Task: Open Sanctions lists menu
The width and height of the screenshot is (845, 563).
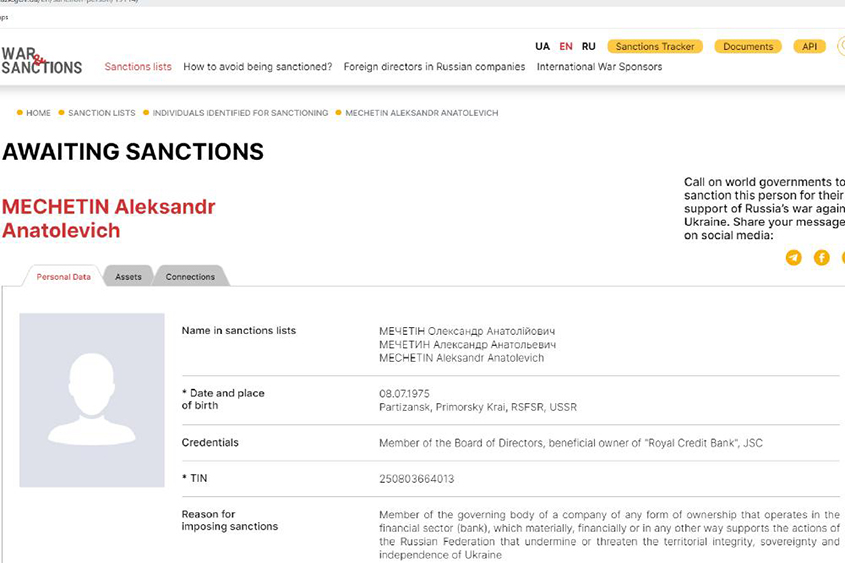Action: tap(138, 67)
